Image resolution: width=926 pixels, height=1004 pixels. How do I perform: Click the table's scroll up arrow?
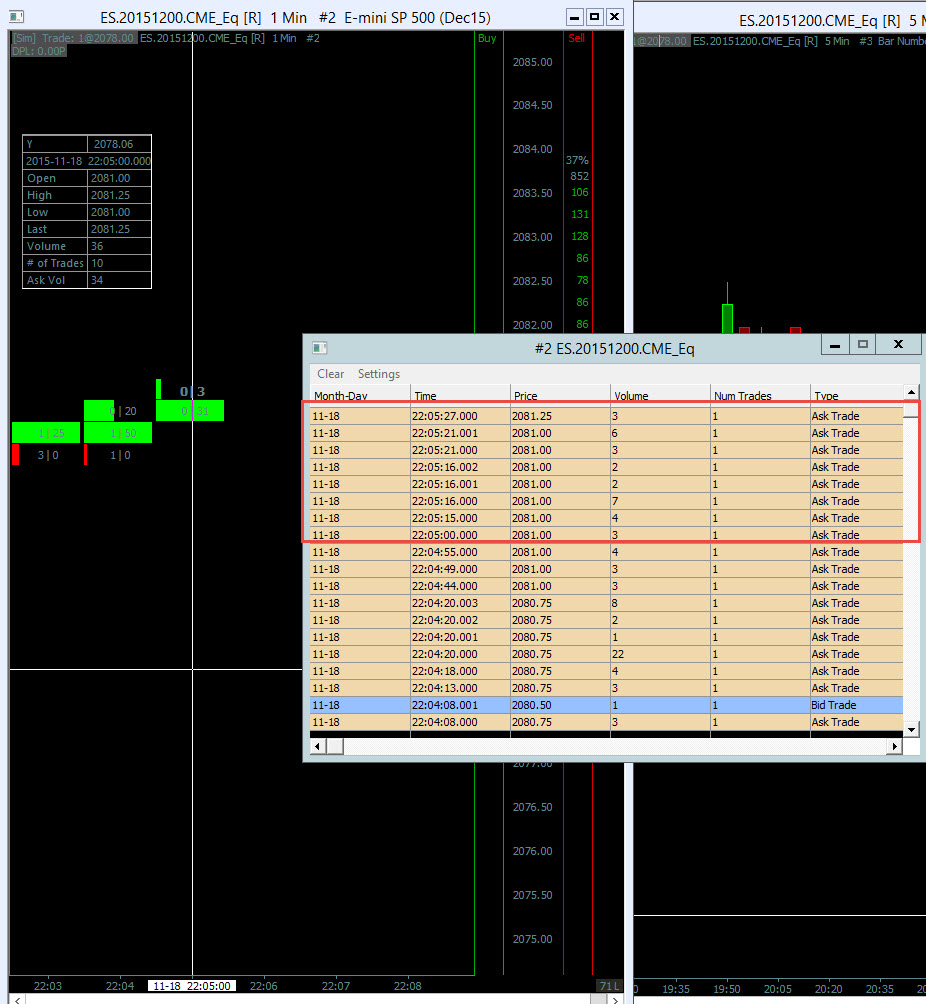click(x=911, y=392)
